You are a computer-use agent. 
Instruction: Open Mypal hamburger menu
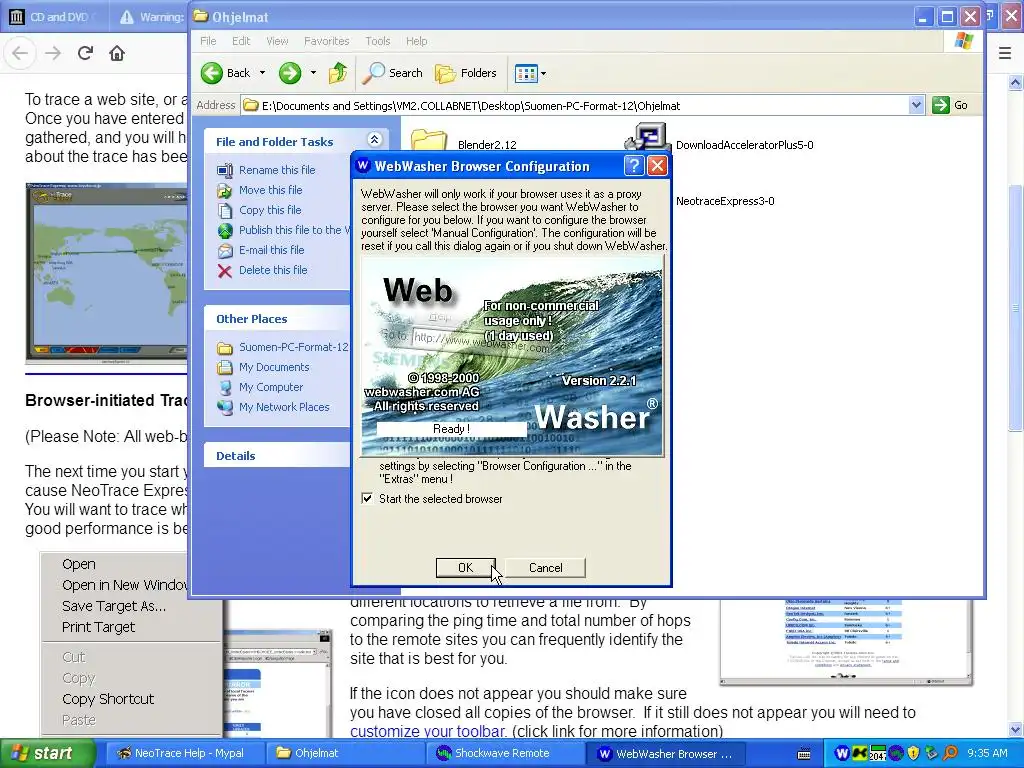tap(1005, 54)
